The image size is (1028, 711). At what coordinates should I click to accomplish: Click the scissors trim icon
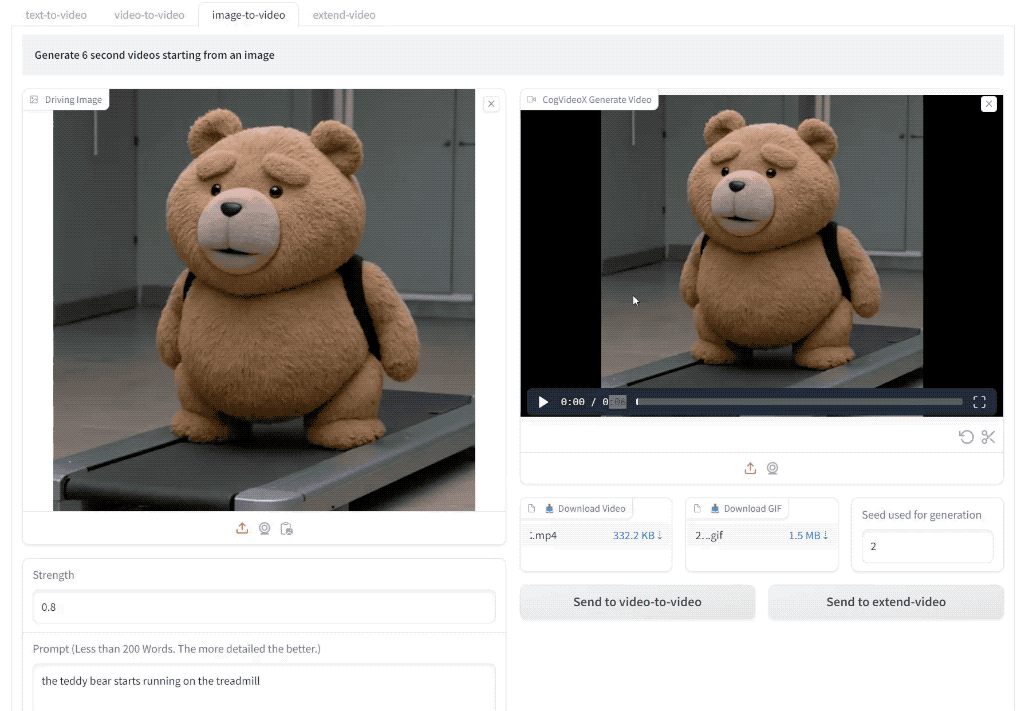[988, 437]
